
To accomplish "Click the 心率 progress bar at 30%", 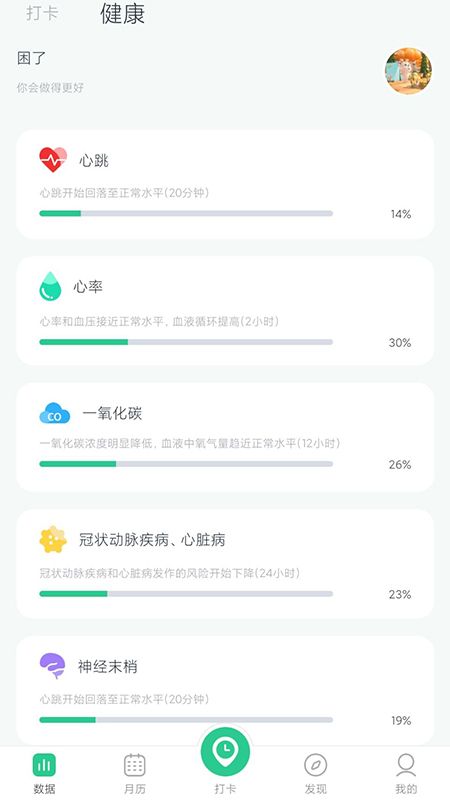I will (x=186, y=342).
